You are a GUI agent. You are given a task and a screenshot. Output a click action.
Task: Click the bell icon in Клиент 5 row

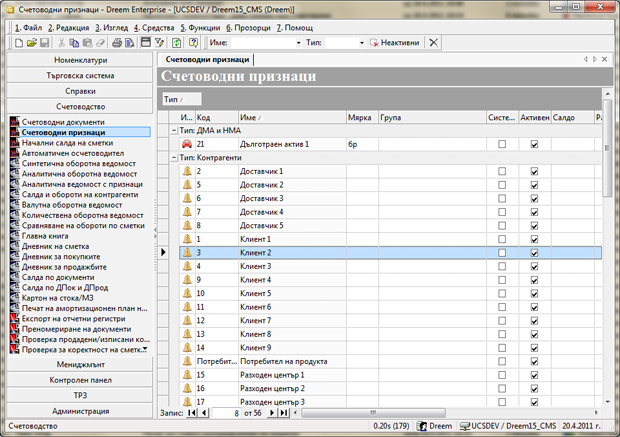click(187, 293)
